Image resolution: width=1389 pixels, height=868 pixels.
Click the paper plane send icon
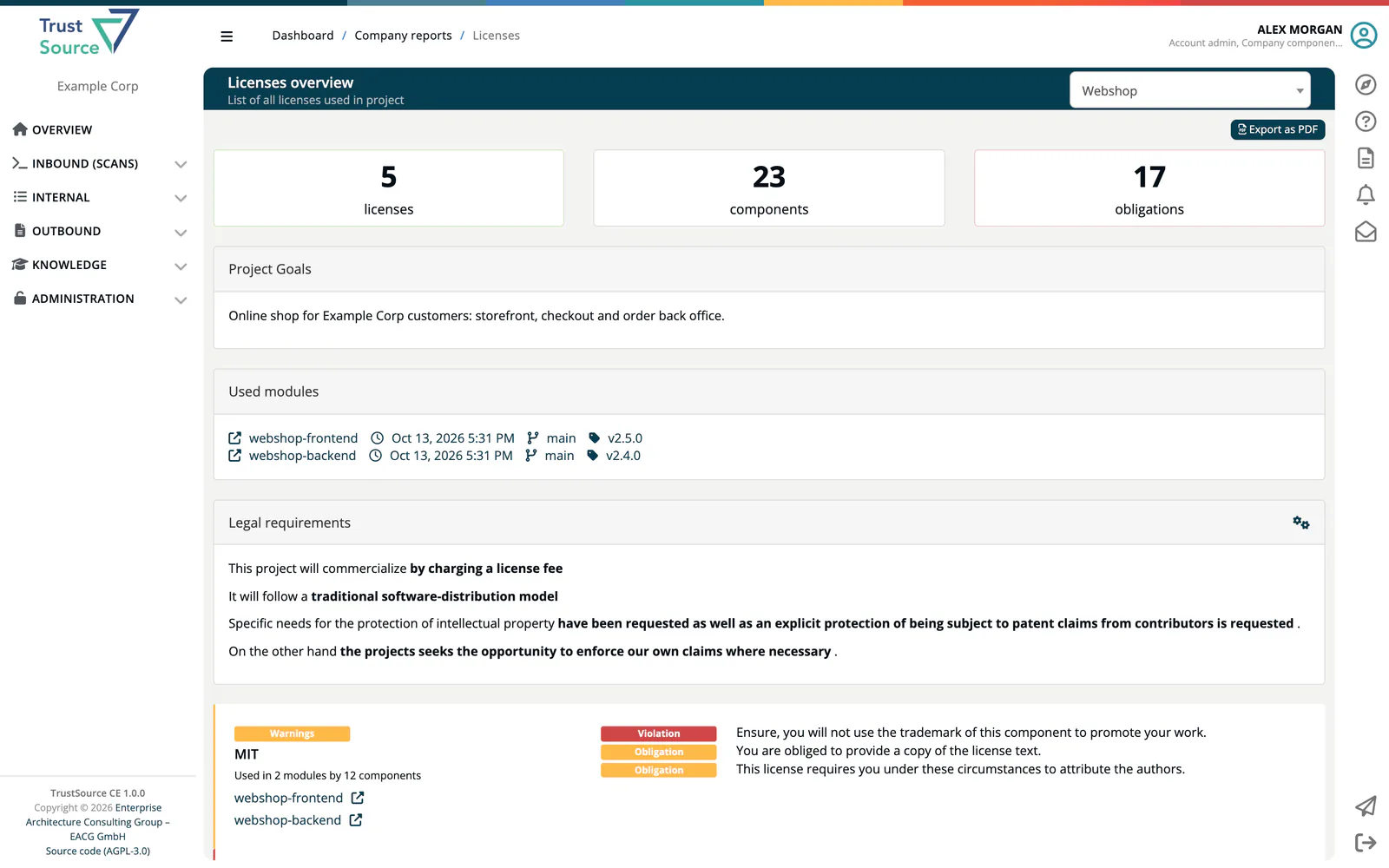click(x=1366, y=806)
